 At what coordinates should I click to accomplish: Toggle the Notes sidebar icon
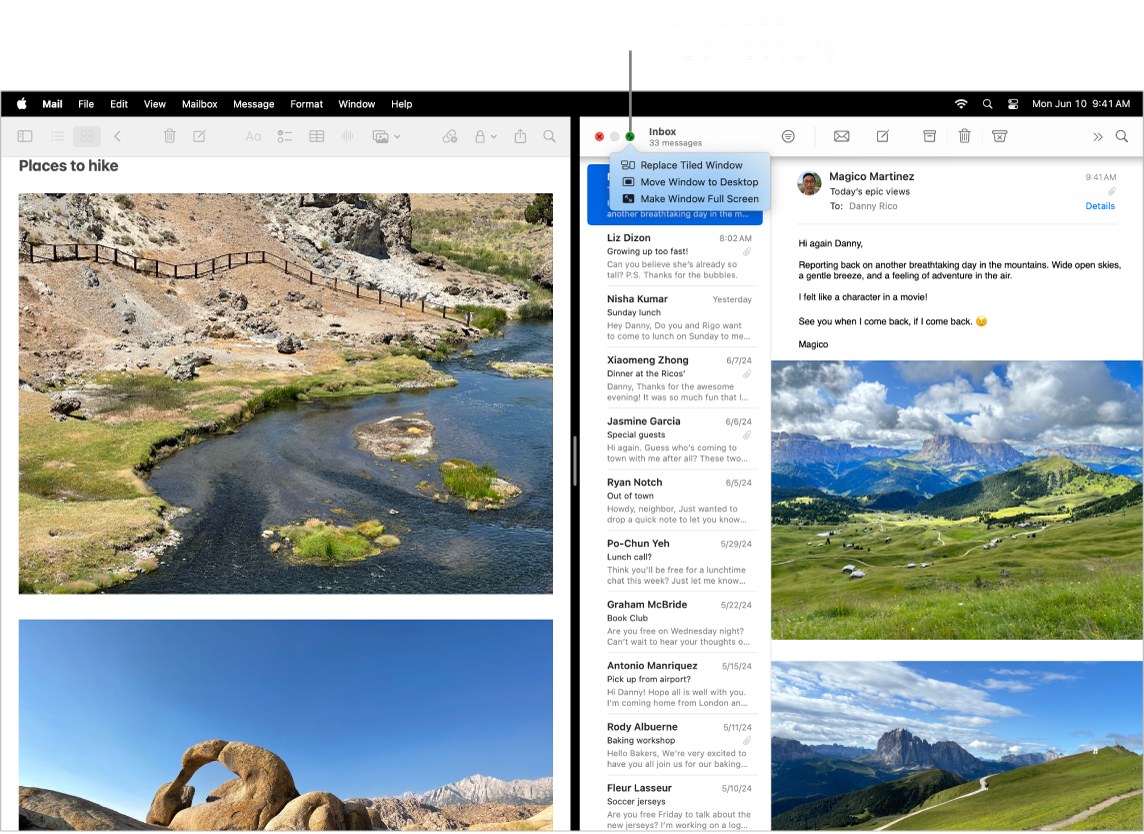tap(25, 136)
